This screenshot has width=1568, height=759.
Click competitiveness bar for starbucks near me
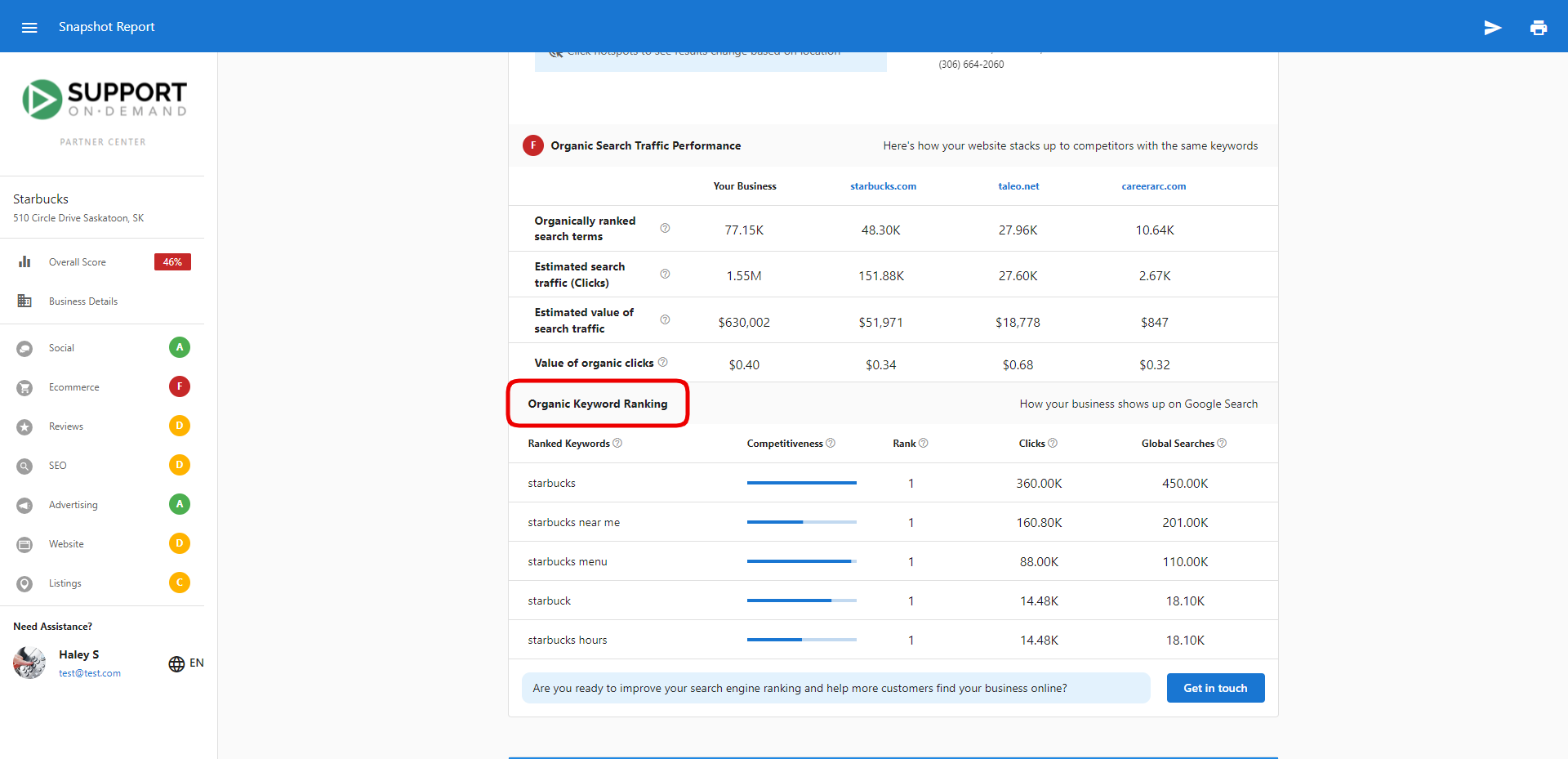pos(801,522)
